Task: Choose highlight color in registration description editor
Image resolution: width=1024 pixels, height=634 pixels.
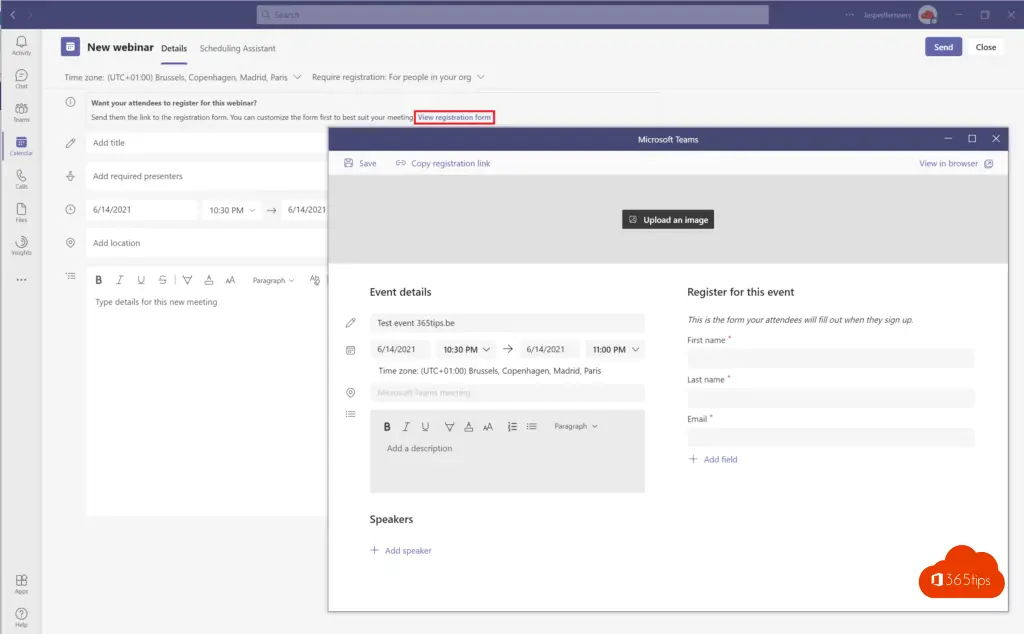Action: [449, 426]
